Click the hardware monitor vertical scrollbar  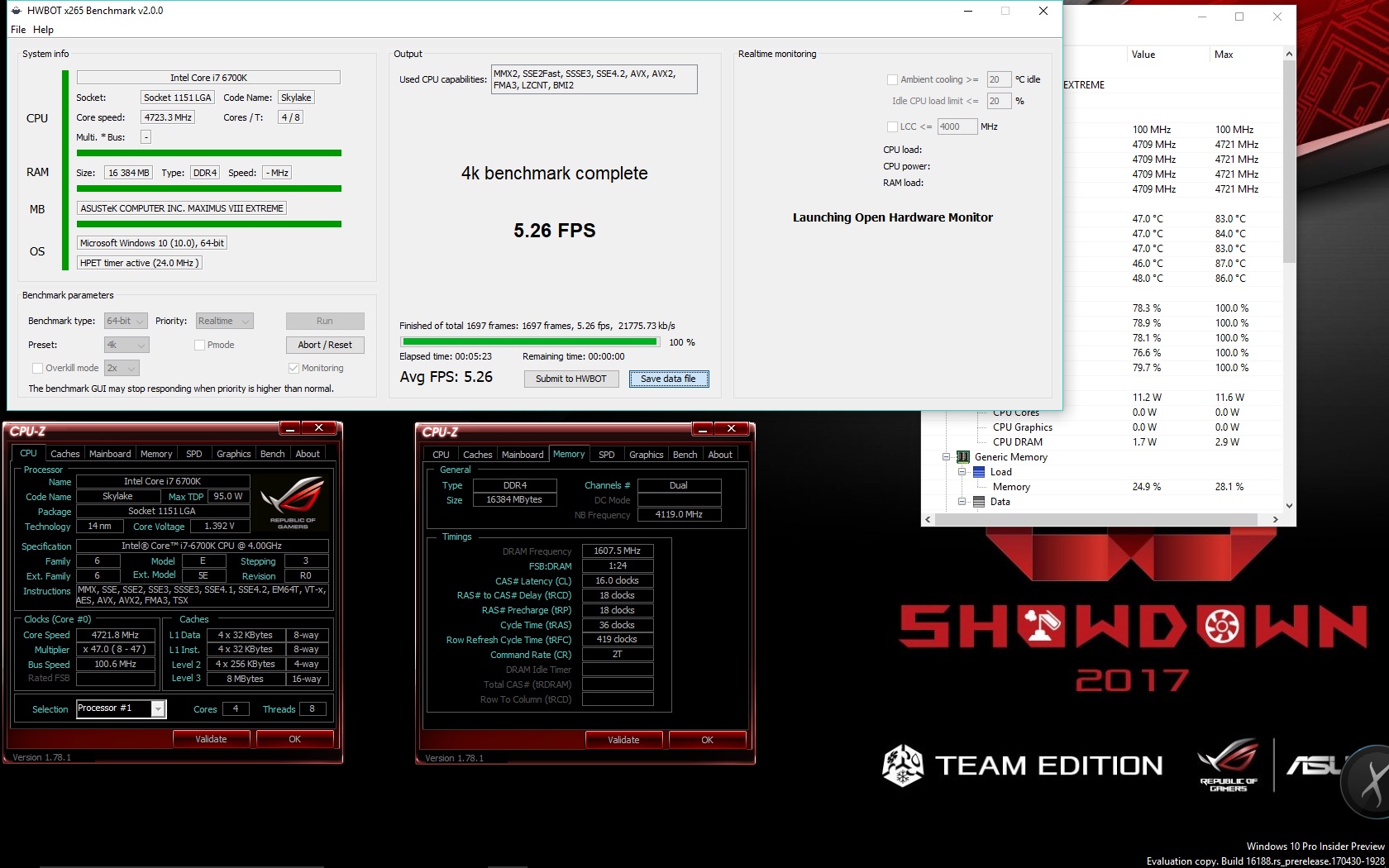[x=1289, y=161]
